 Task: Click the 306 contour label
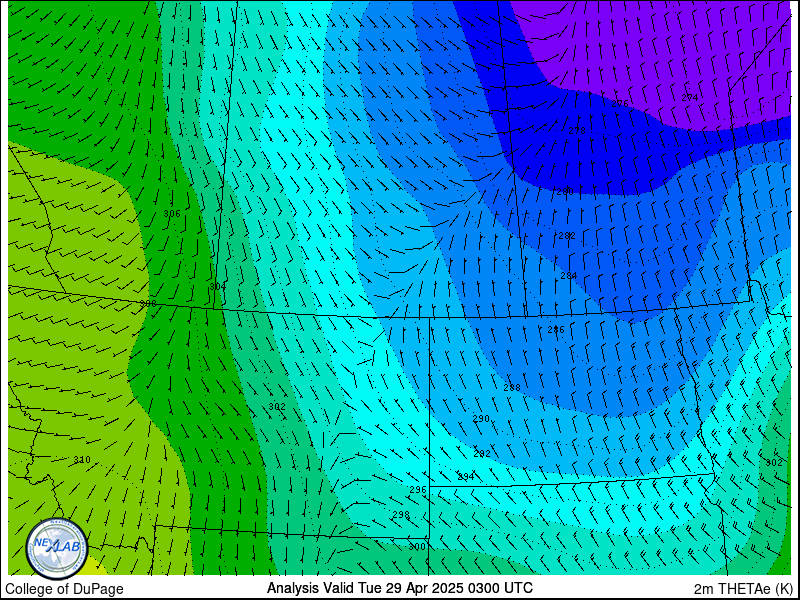pyautogui.click(x=172, y=214)
